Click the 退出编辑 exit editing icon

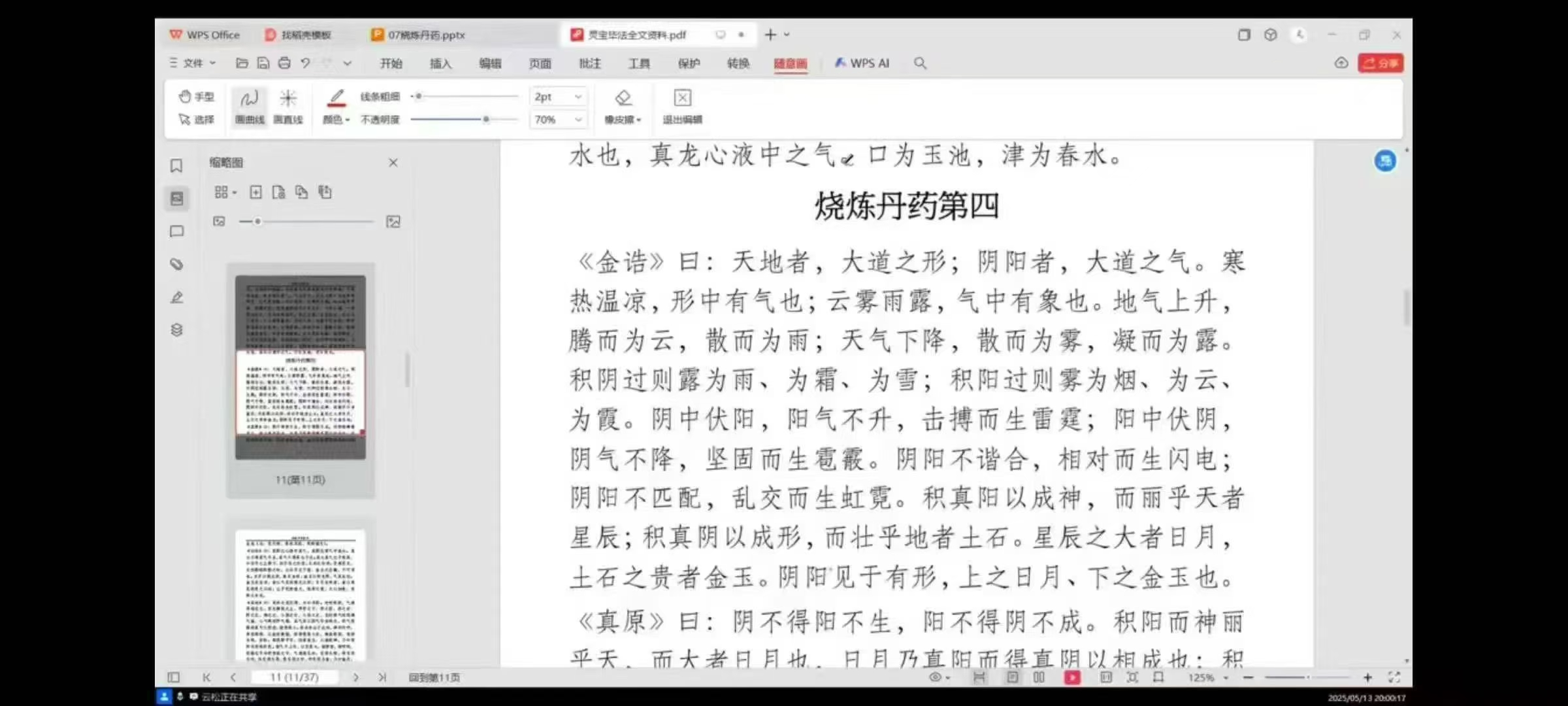coord(682,98)
